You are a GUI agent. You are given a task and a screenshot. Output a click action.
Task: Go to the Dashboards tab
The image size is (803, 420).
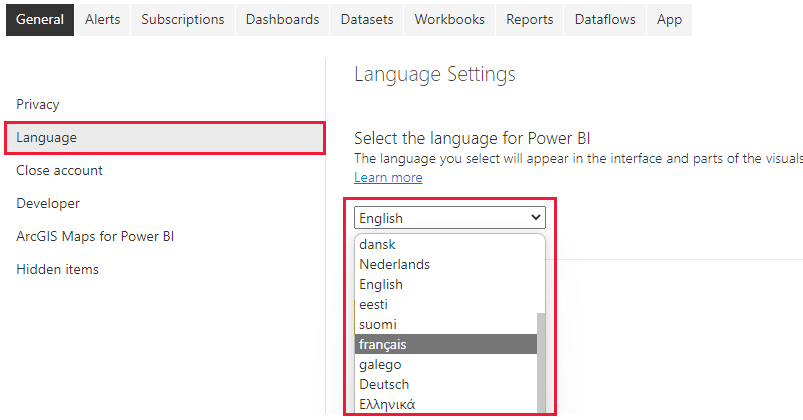[x=282, y=19]
